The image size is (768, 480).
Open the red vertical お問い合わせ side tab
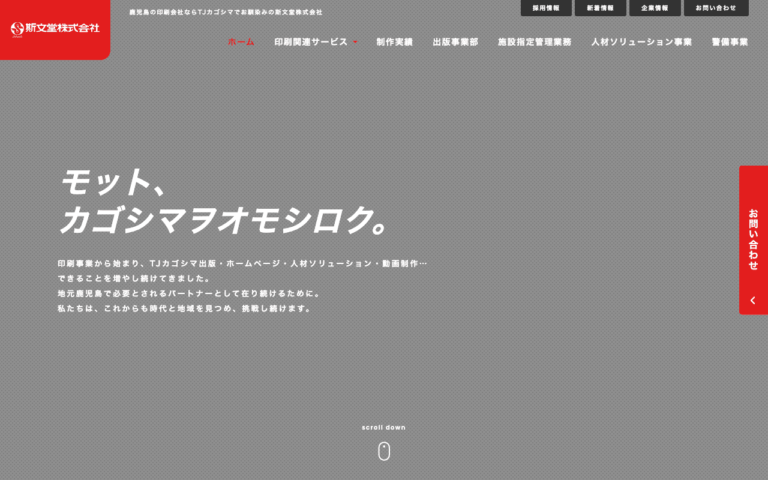[x=753, y=240]
